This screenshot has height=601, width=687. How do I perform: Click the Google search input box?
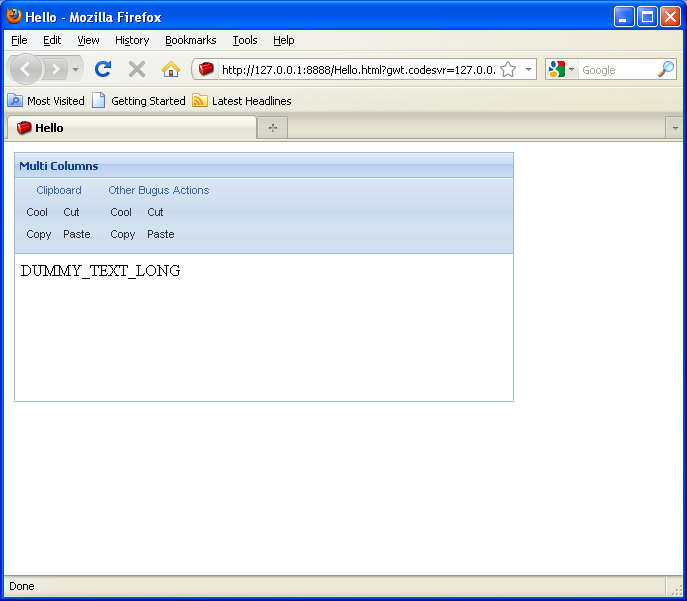click(x=617, y=70)
